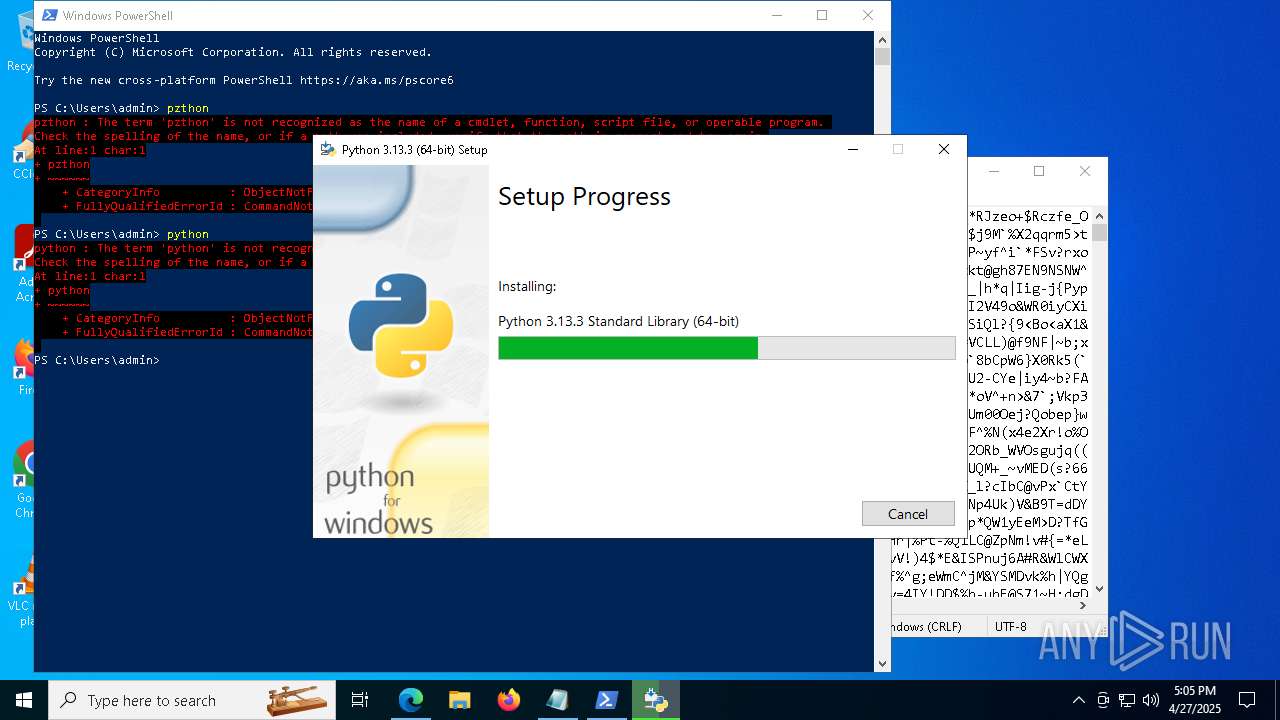Click Notepad's vertical scrollbar down arrow
The width and height of the screenshot is (1280, 720).
pos(1100,589)
